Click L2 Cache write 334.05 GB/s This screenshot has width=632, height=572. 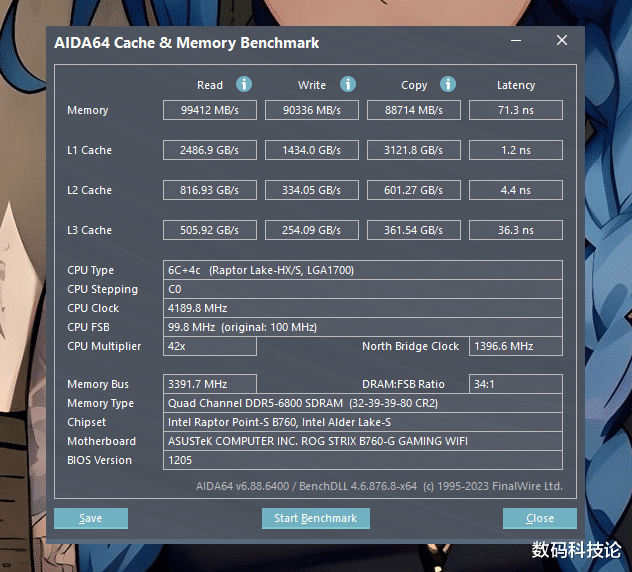312,190
